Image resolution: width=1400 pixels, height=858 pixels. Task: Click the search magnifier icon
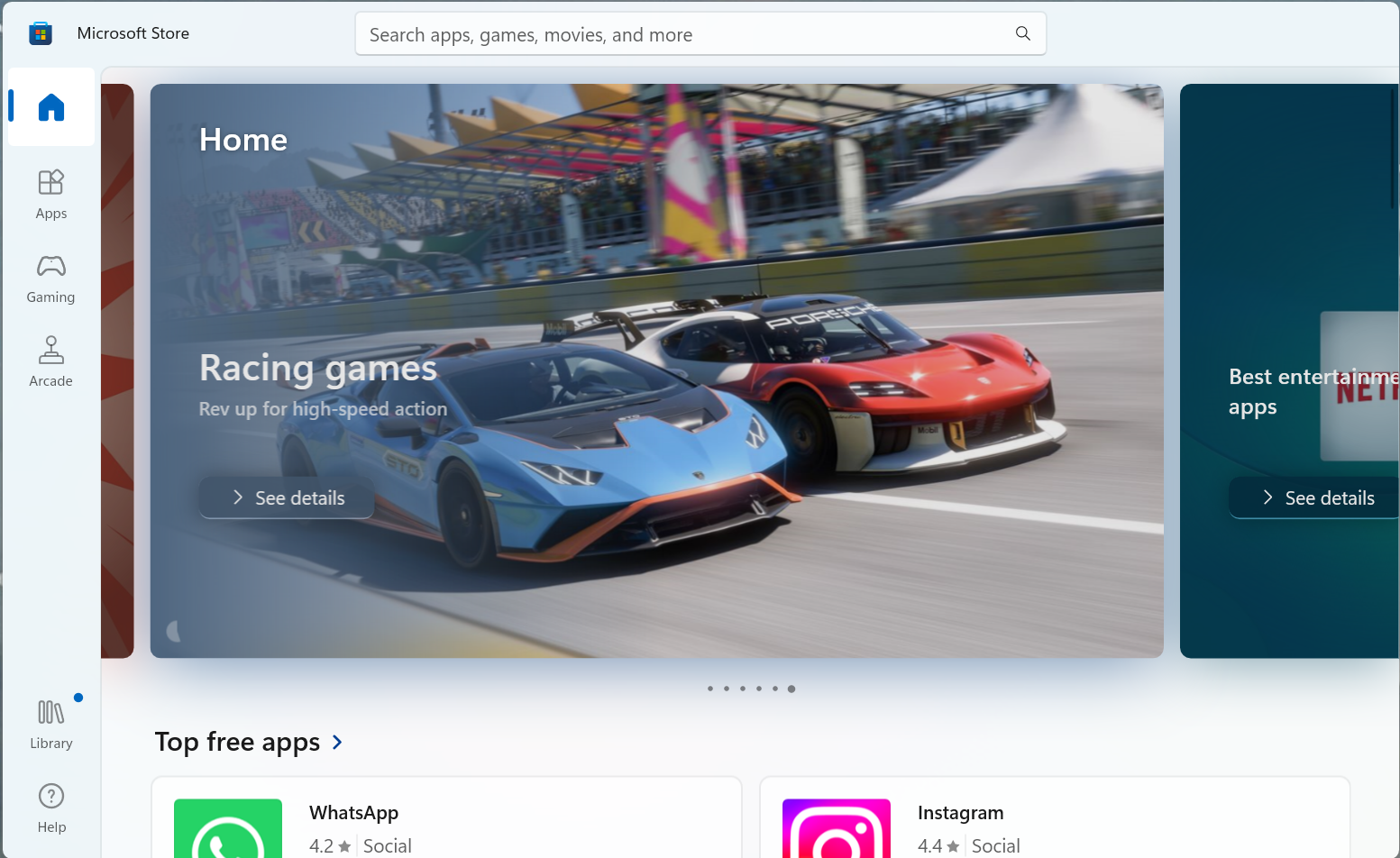click(1022, 33)
